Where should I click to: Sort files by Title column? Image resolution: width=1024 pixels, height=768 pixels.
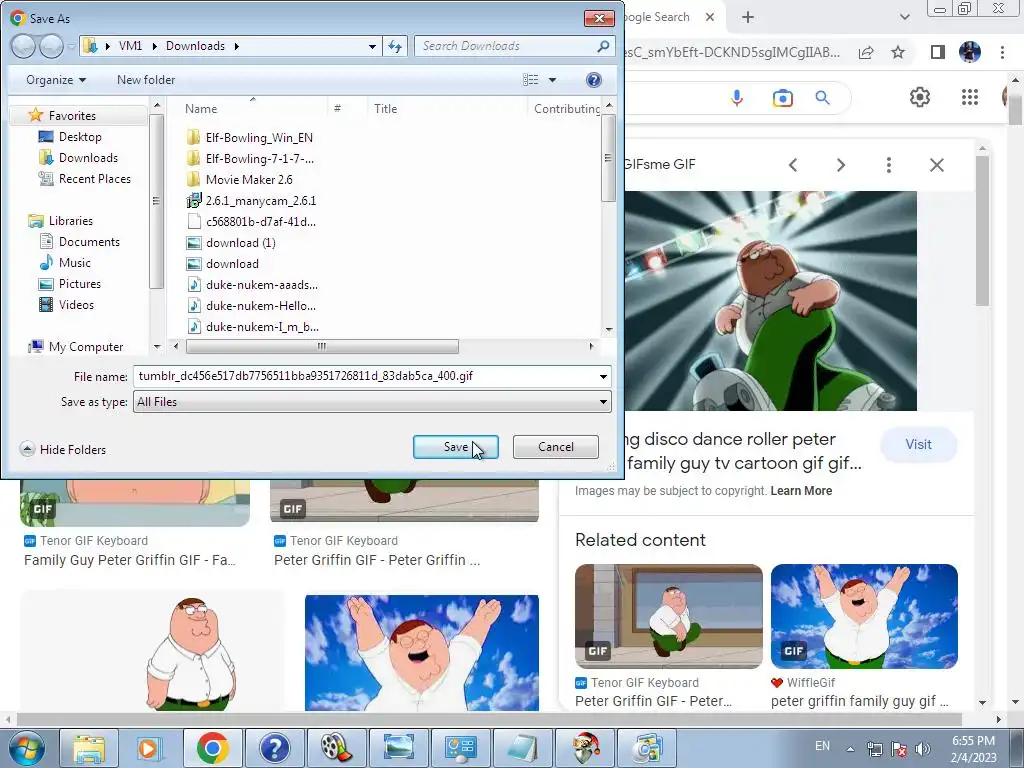click(x=385, y=108)
